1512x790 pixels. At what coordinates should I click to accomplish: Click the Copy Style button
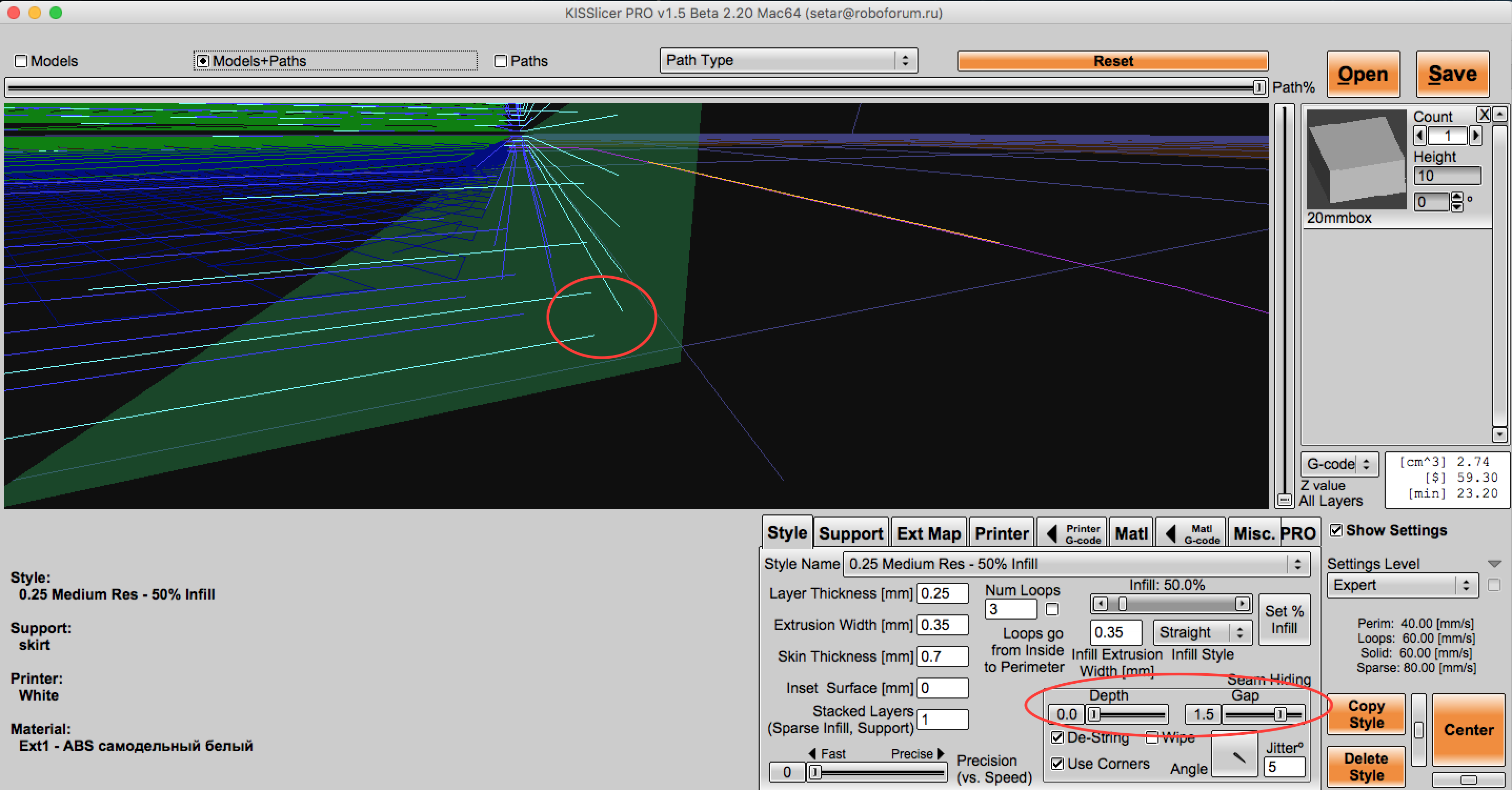click(1366, 714)
